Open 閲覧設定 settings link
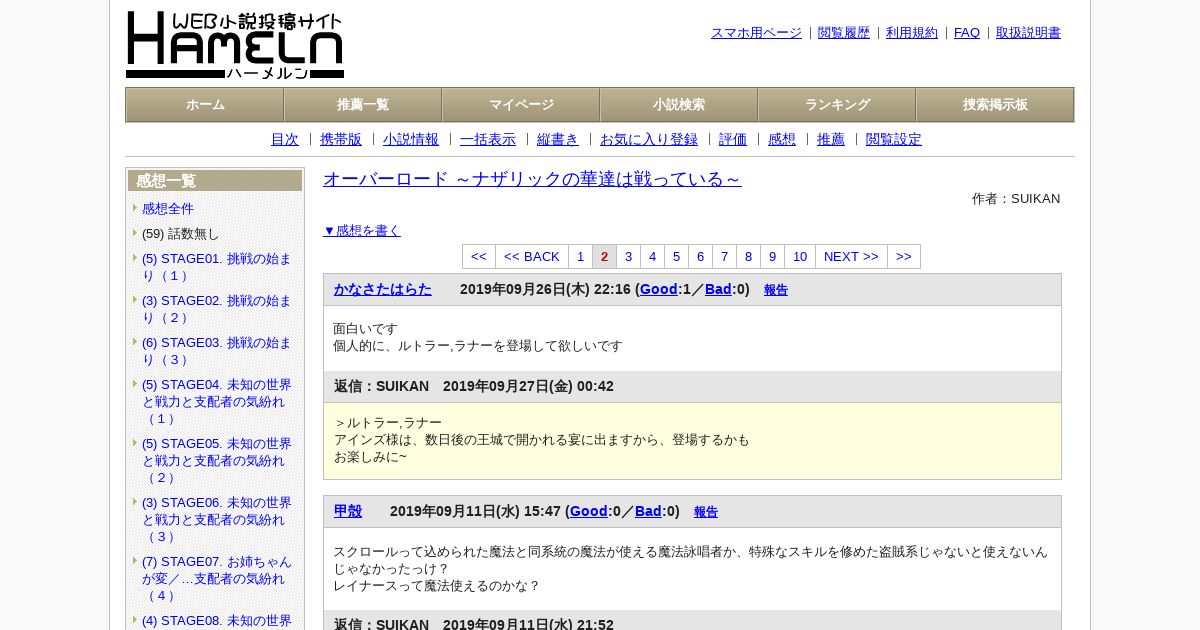This screenshot has width=1200, height=630. (894, 140)
